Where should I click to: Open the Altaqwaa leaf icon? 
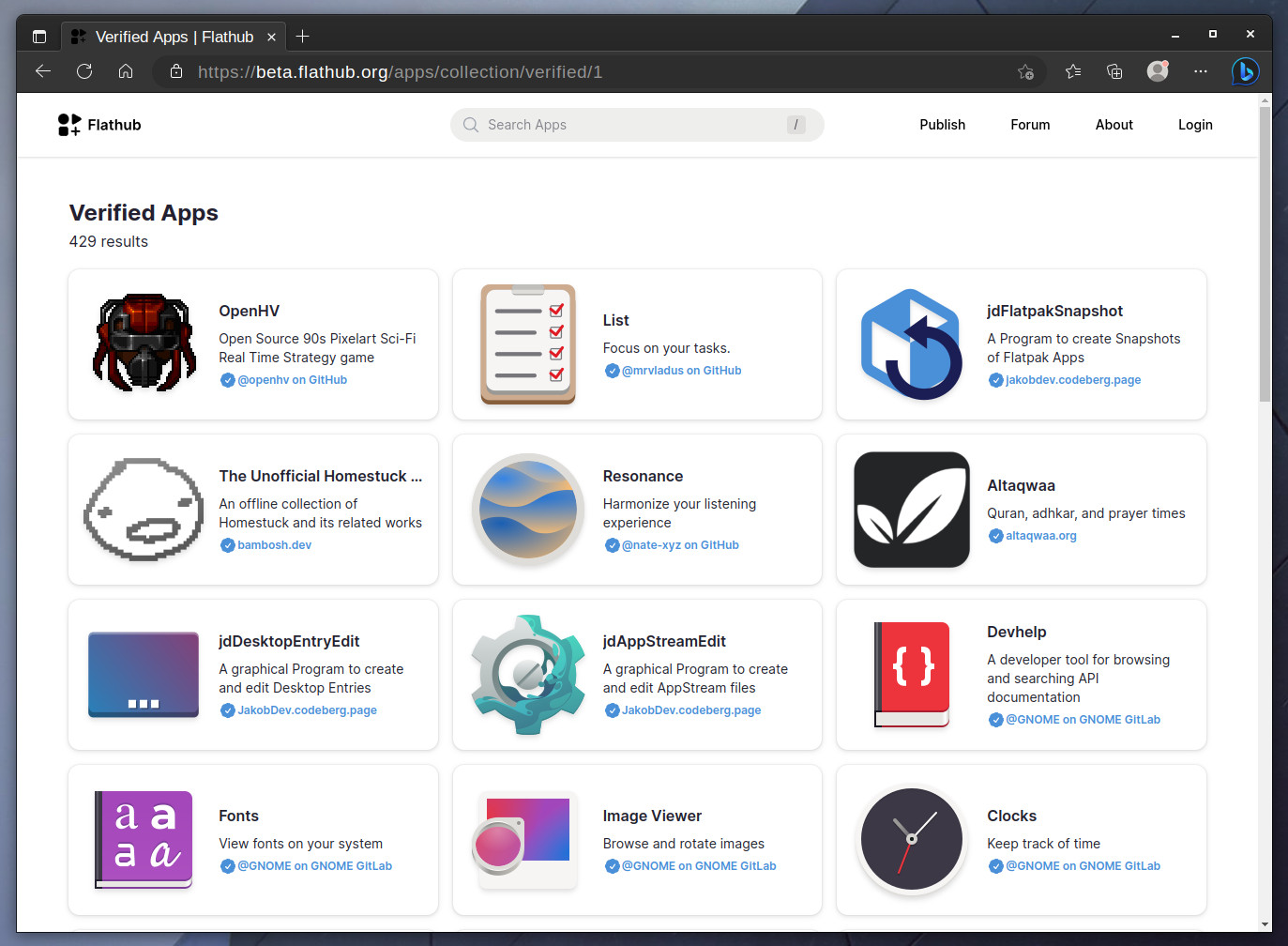[912, 510]
